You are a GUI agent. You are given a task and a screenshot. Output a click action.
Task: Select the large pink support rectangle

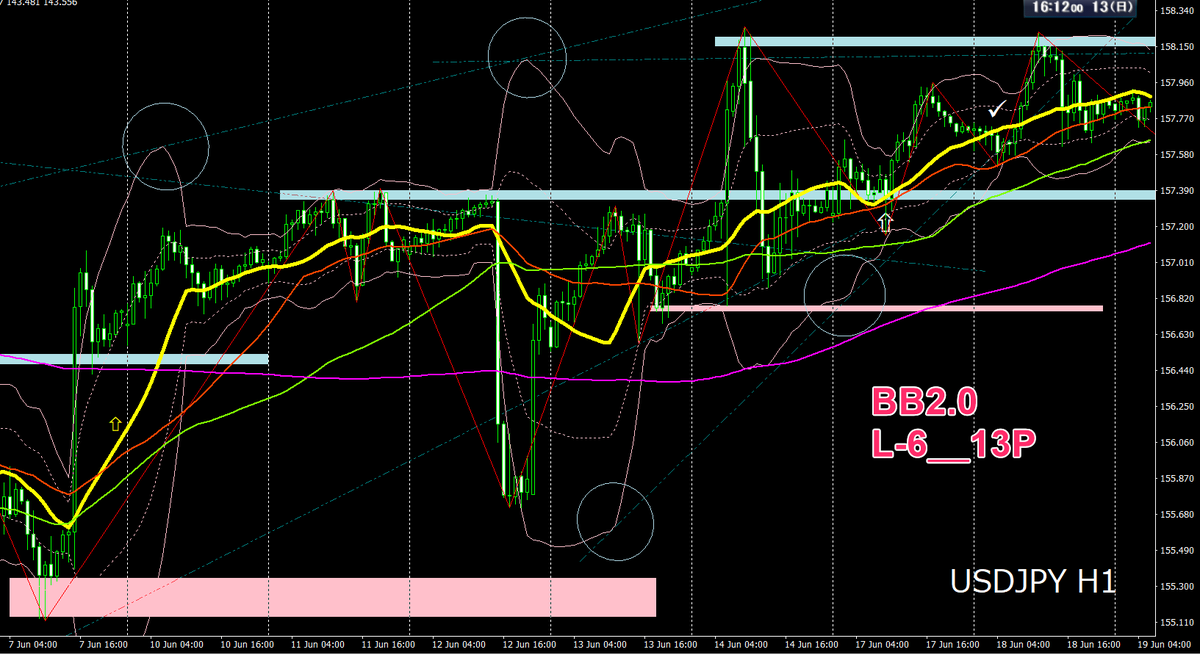[333, 597]
